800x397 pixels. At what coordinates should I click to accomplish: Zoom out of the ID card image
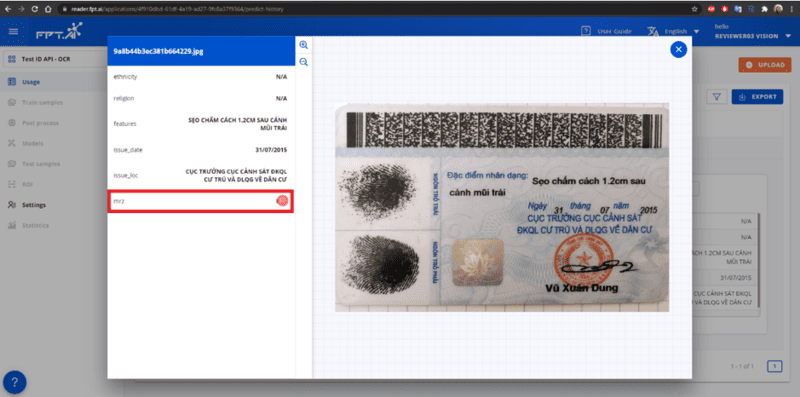pos(304,62)
